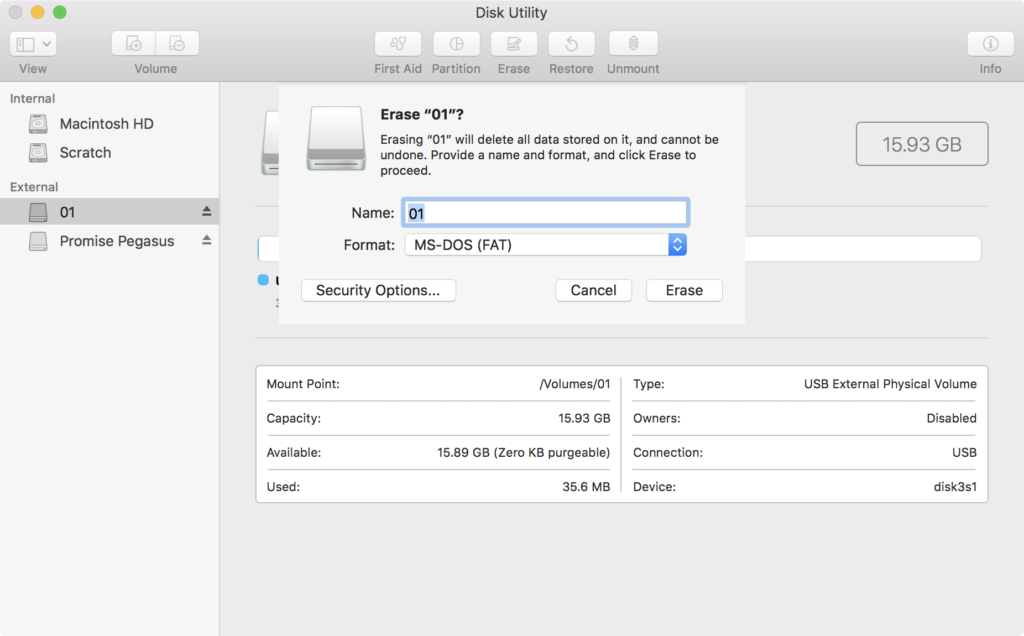Open Security Options
Image resolution: width=1024 pixels, height=636 pixels.
click(x=378, y=290)
